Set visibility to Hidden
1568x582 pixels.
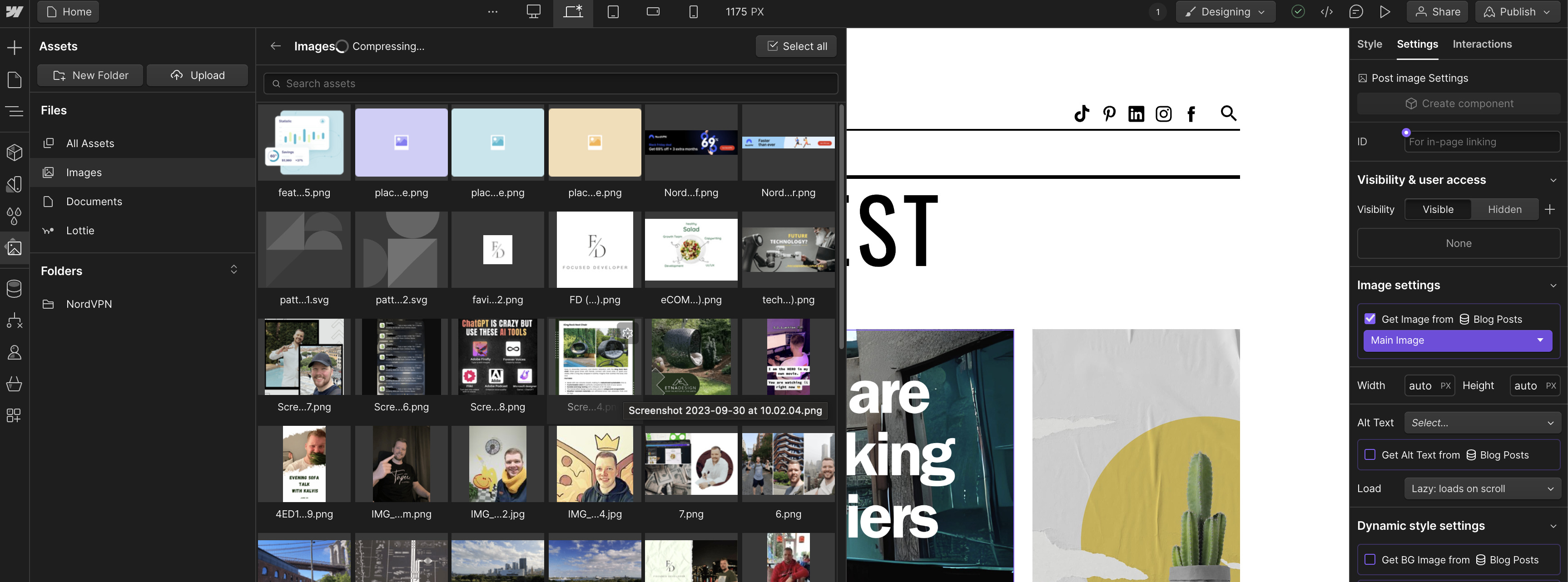(x=1504, y=209)
